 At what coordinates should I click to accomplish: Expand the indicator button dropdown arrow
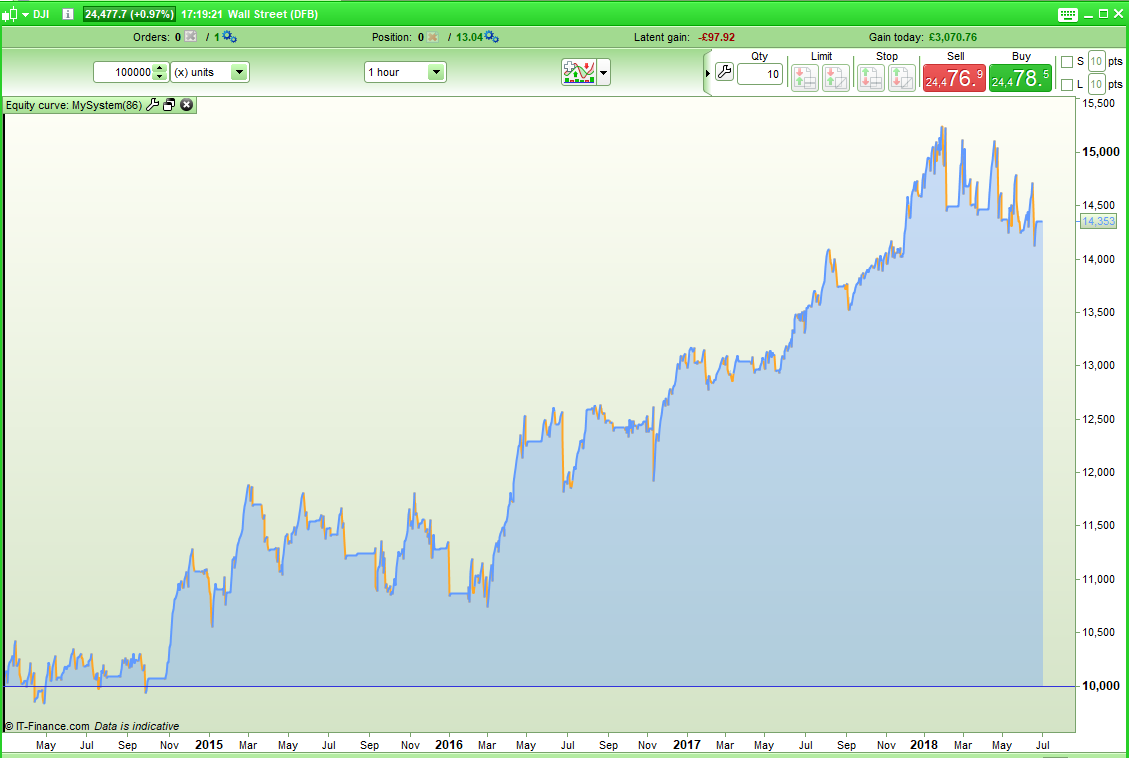(x=603, y=72)
